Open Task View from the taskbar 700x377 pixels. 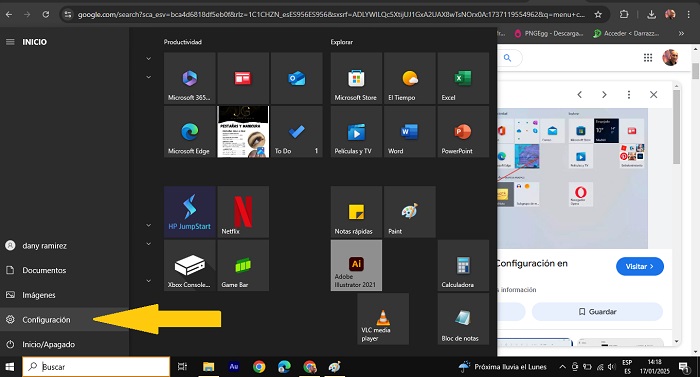(x=182, y=367)
